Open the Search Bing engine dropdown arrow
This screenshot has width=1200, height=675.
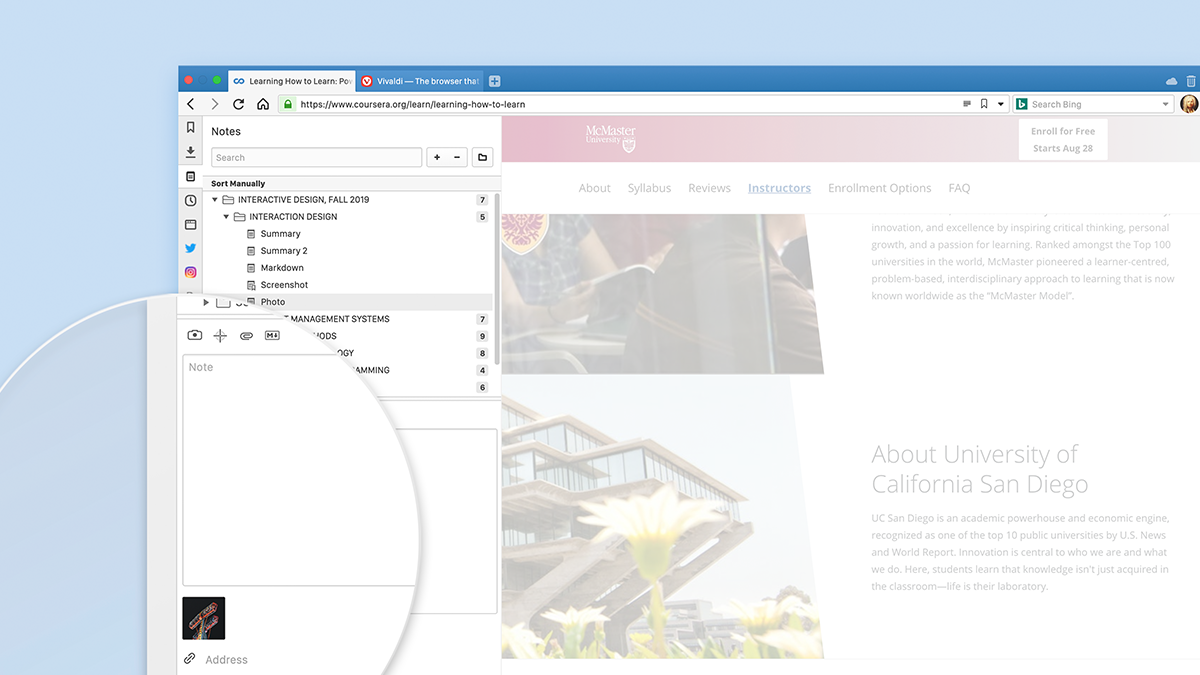click(1166, 104)
